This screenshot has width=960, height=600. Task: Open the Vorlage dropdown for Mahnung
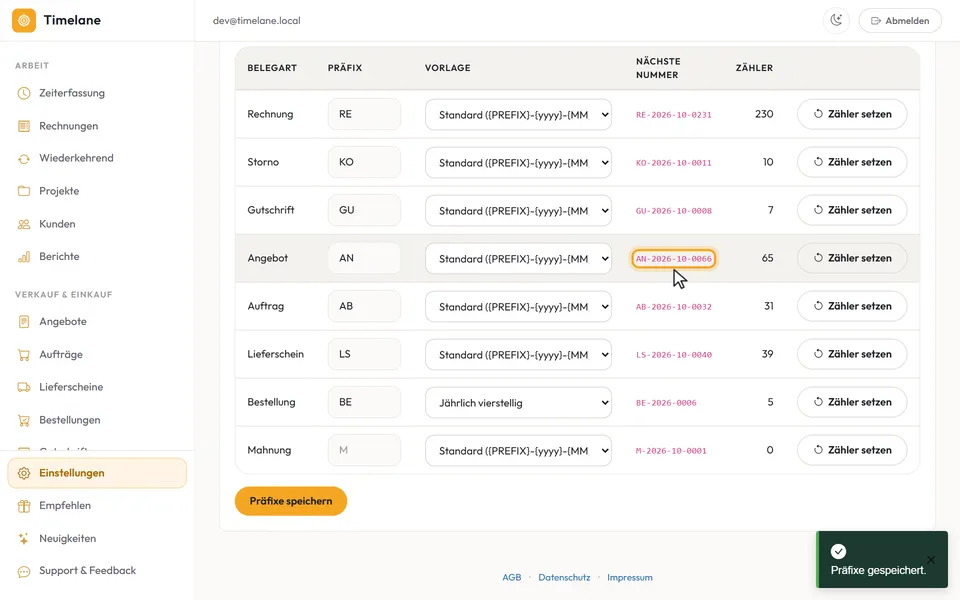pos(518,451)
